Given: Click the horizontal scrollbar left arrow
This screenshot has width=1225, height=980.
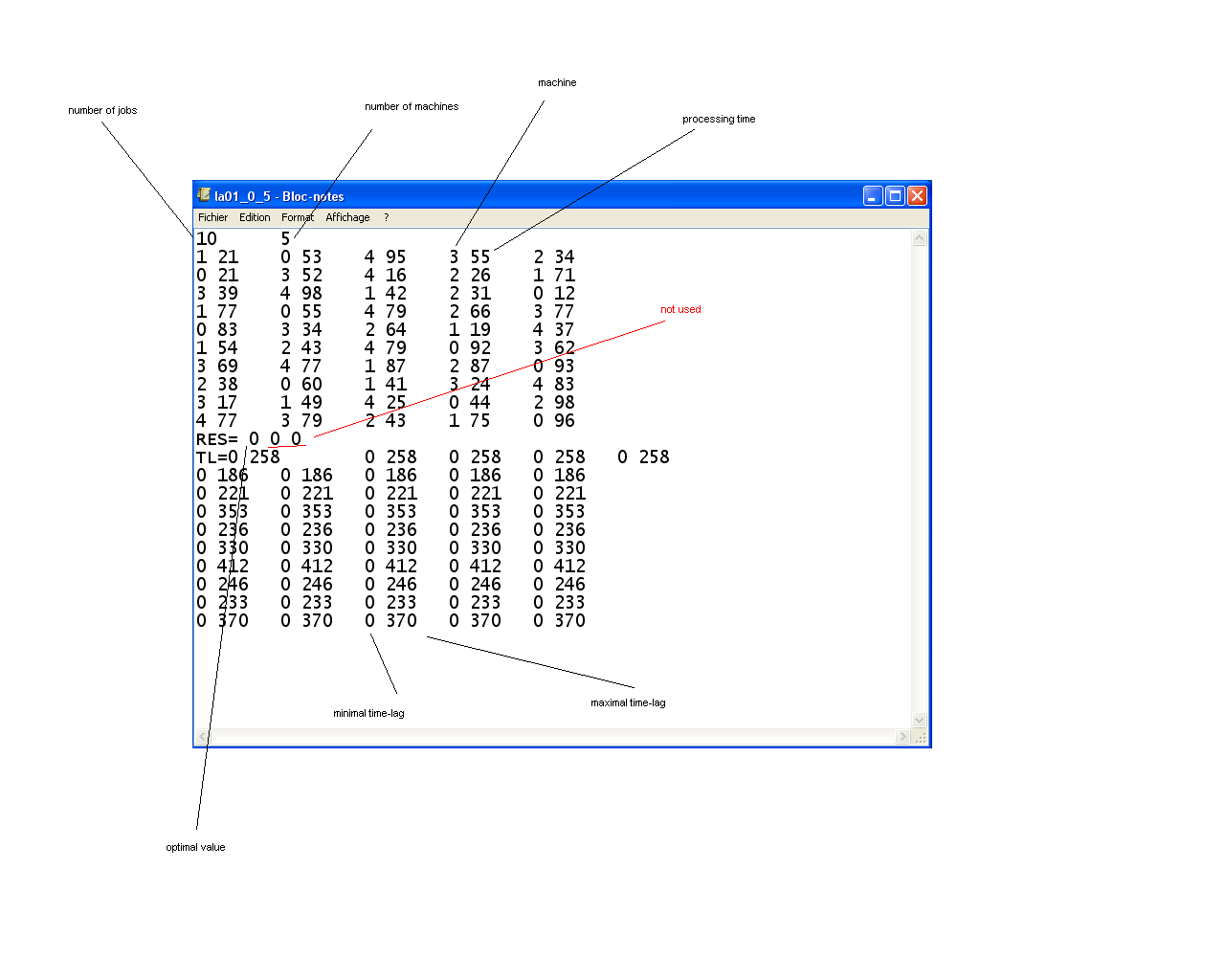Looking at the screenshot, I should coord(202,737).
